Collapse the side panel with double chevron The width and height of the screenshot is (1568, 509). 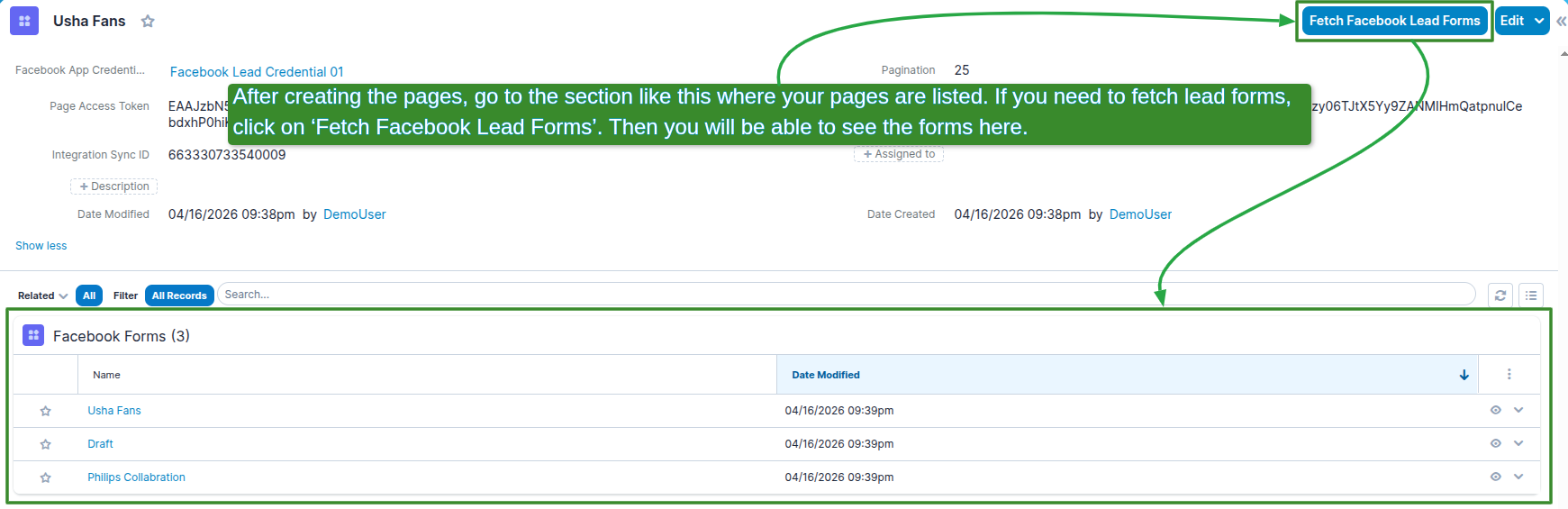coord(1561,21)
